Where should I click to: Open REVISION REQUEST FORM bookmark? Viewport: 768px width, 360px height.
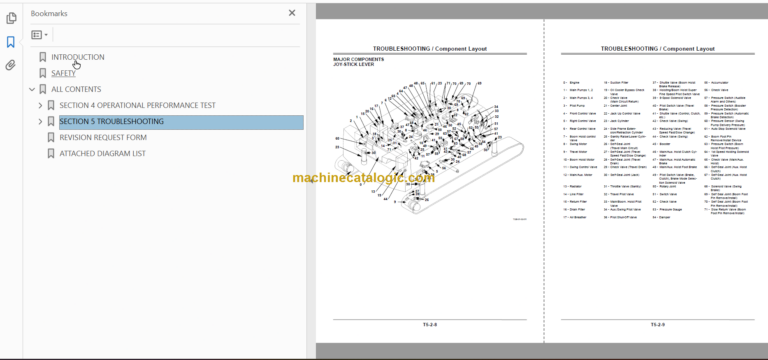point(103,138)
